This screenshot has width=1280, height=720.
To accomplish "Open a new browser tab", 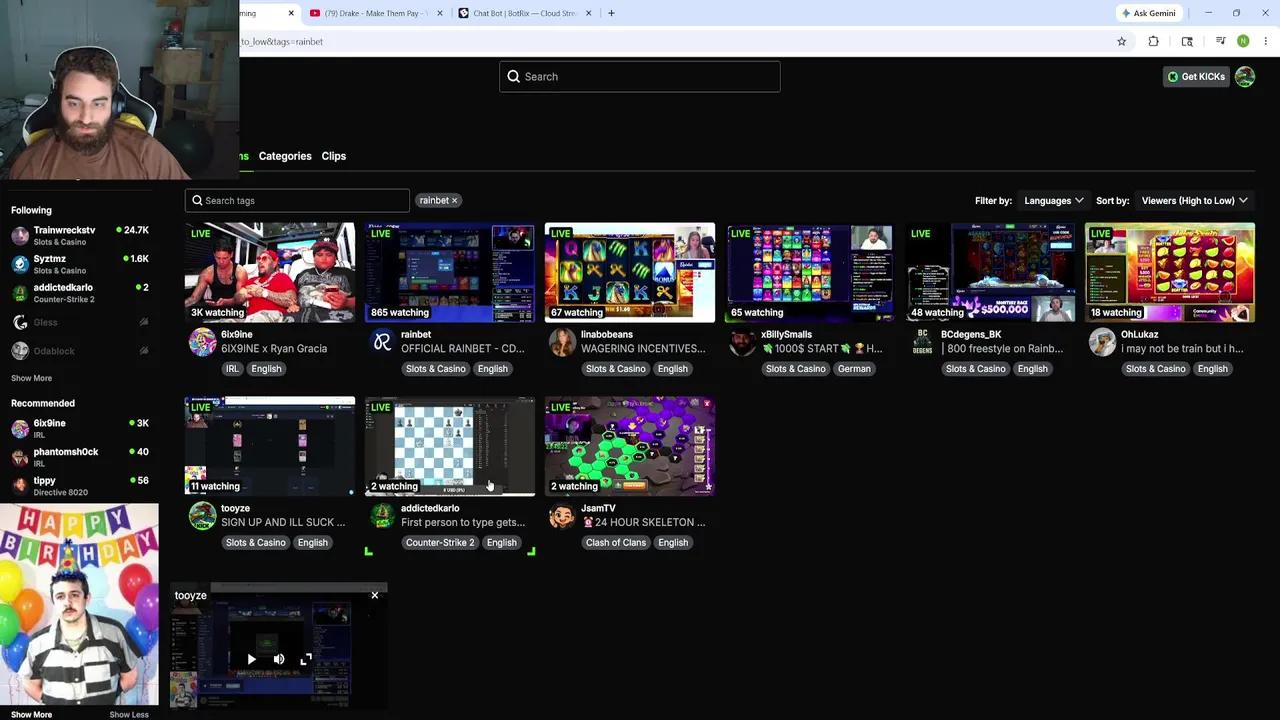I will (611, 13).
